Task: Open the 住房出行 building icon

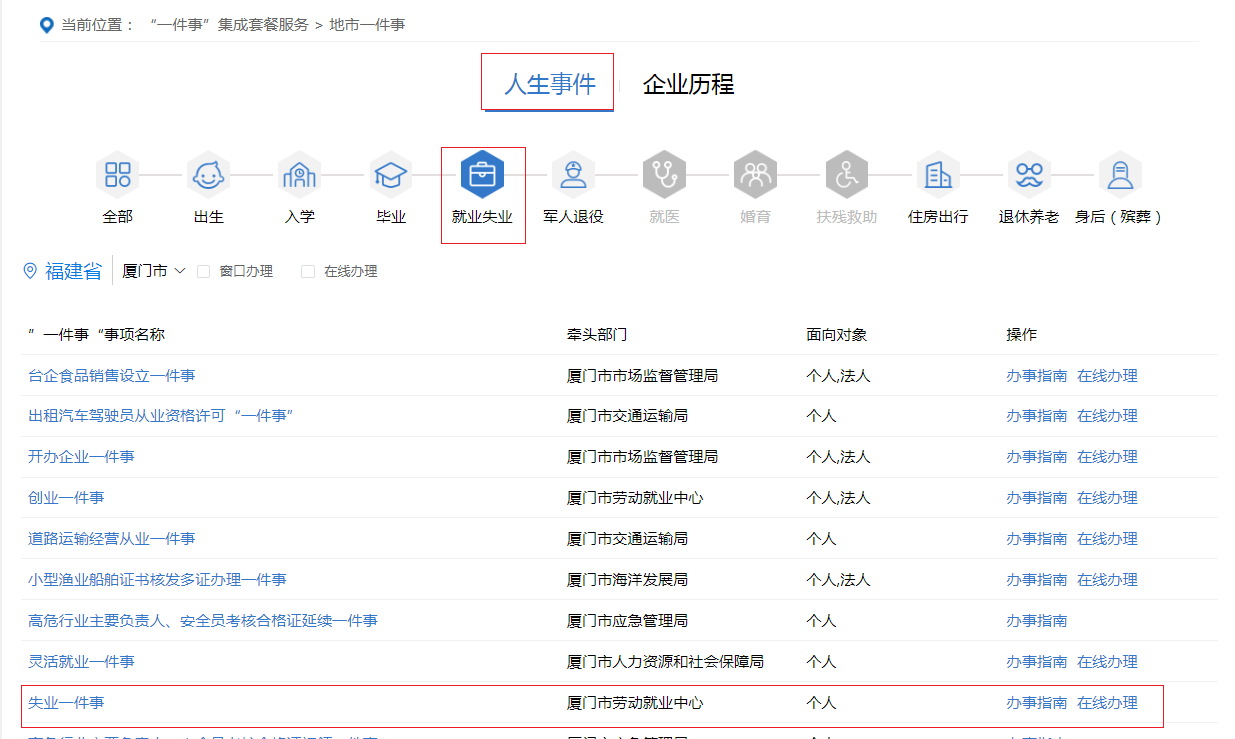Action: tap(938, 176)
